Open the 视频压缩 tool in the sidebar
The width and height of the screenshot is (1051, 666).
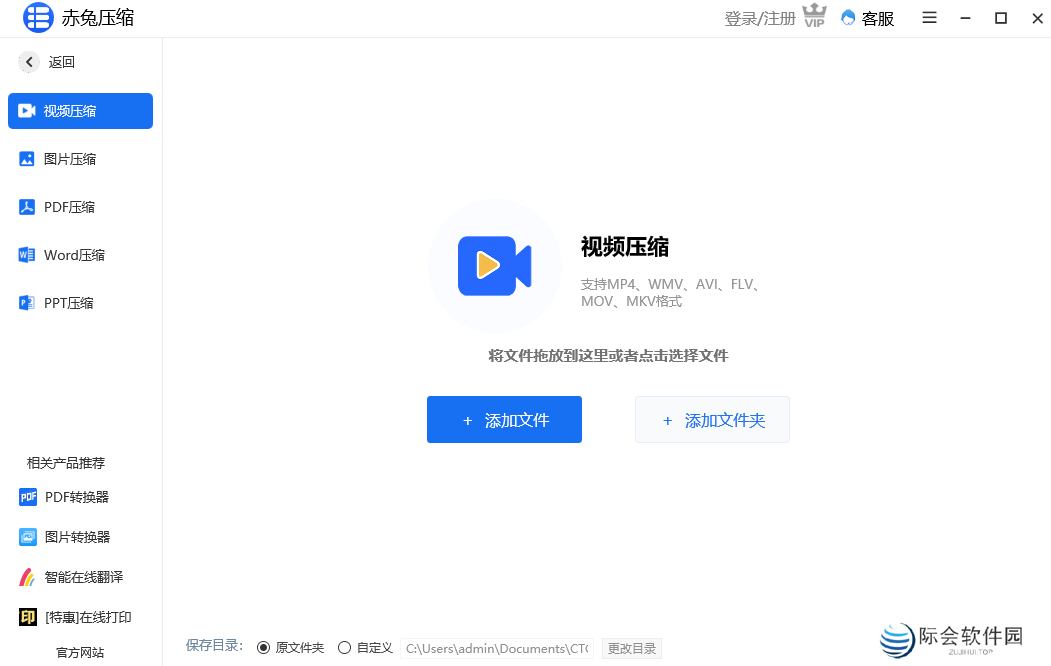[80, 110]
